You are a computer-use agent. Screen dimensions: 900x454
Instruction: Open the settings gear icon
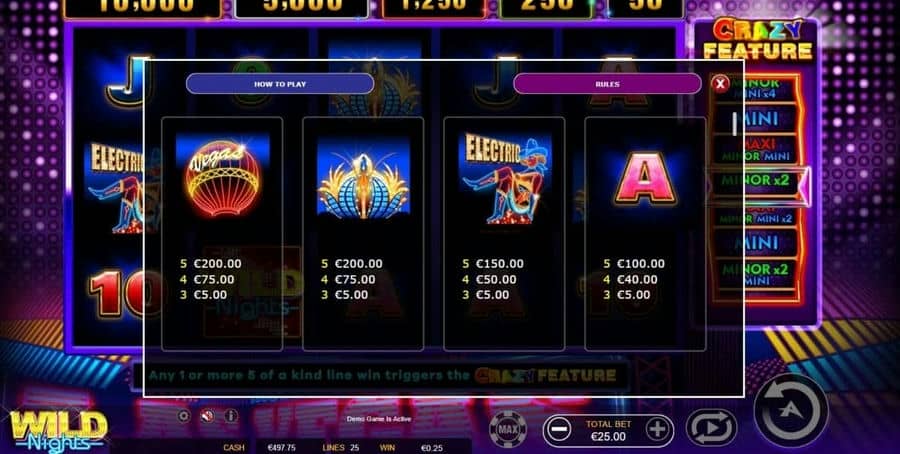click(184, 416)
